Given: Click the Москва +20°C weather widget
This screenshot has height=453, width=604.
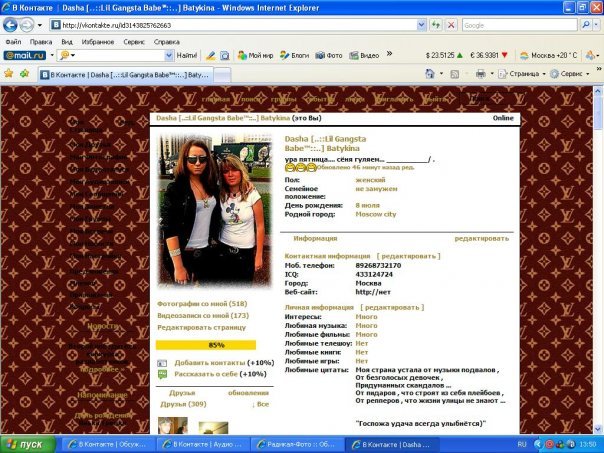Looking at the screenshot, I should pyautogui.click(x=548, y=55).
